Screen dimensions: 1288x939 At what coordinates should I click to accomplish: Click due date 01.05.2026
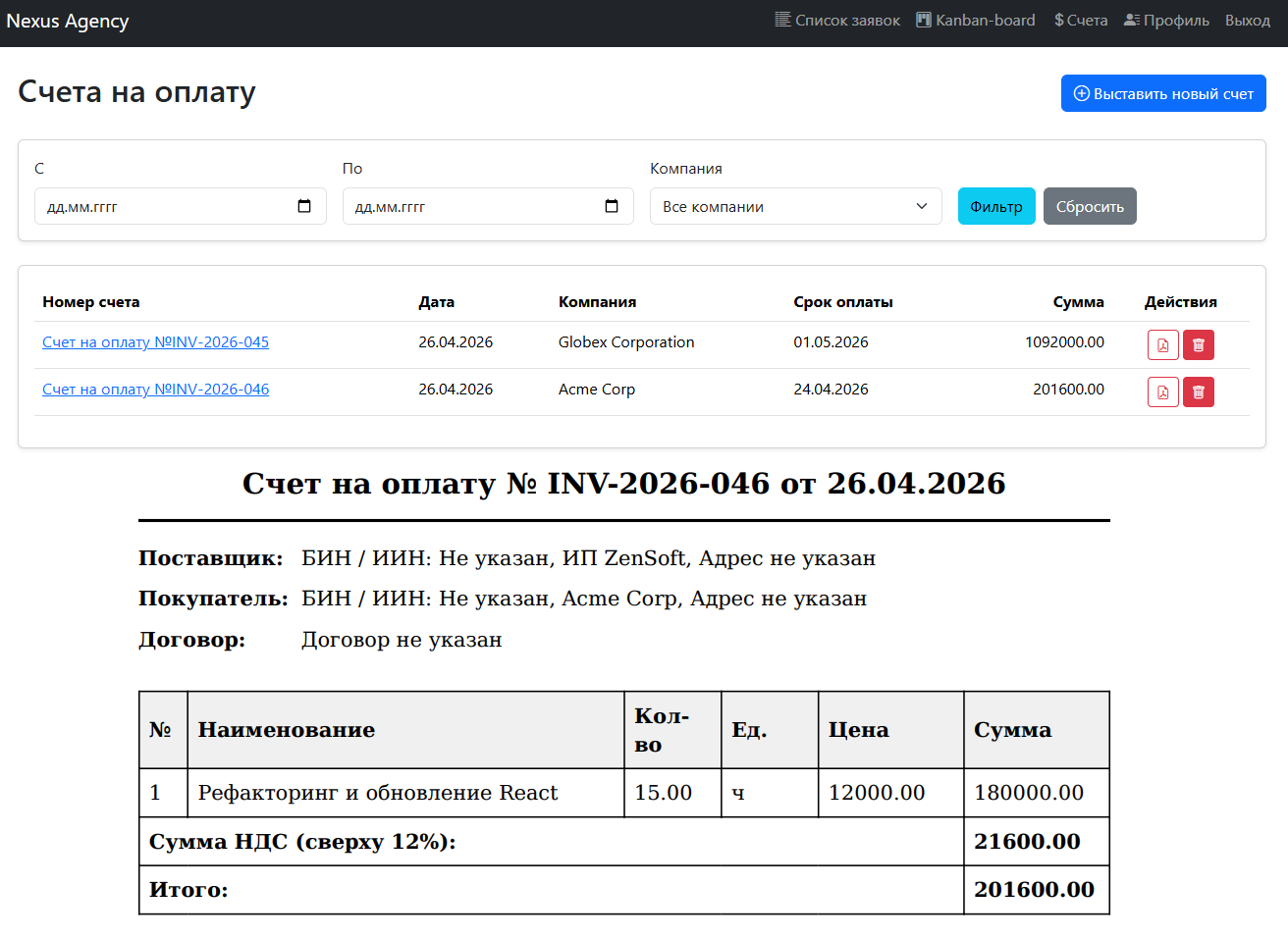[831, 341]
